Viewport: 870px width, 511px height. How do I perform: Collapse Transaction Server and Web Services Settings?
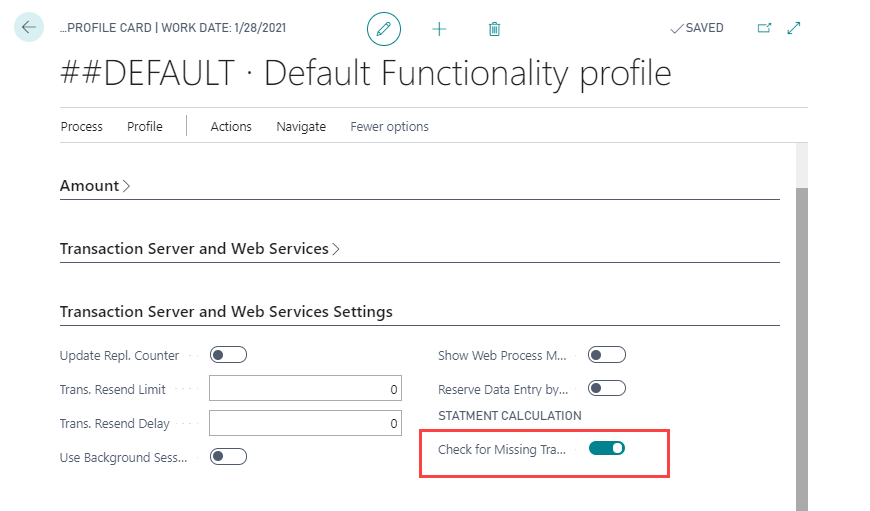226,311
